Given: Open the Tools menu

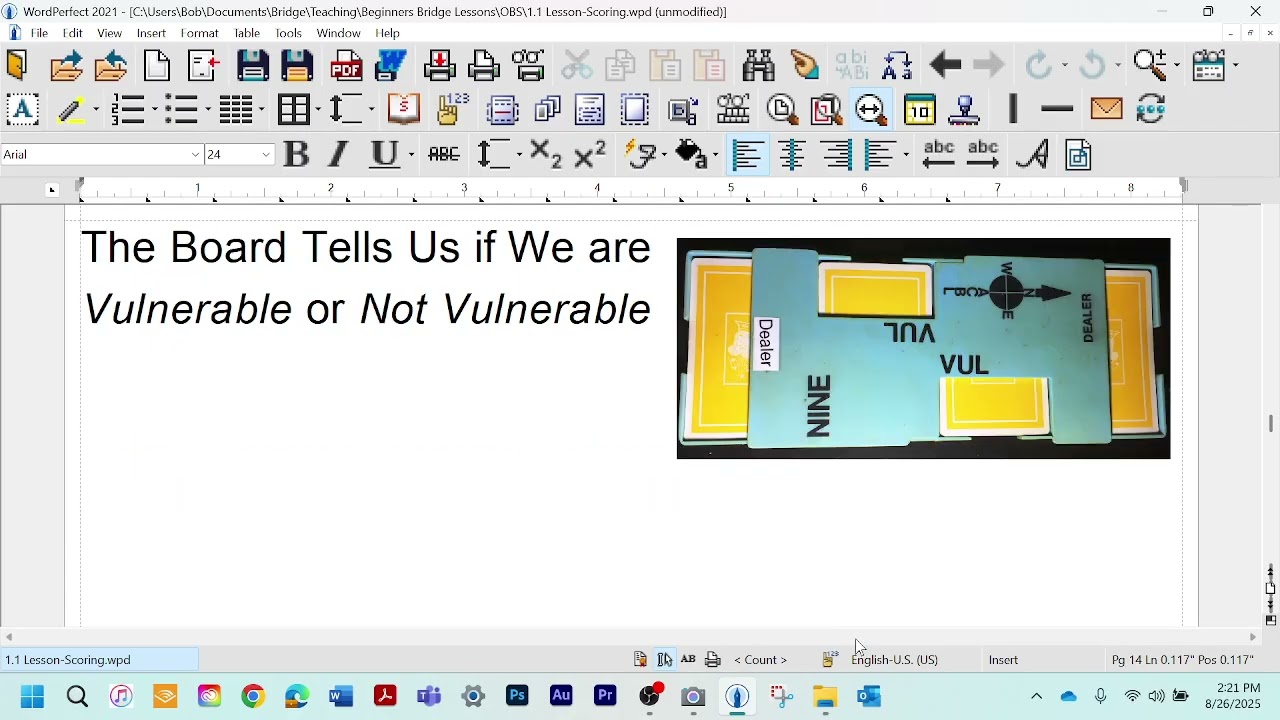Looking at the screenshot, I should (289, 33).
